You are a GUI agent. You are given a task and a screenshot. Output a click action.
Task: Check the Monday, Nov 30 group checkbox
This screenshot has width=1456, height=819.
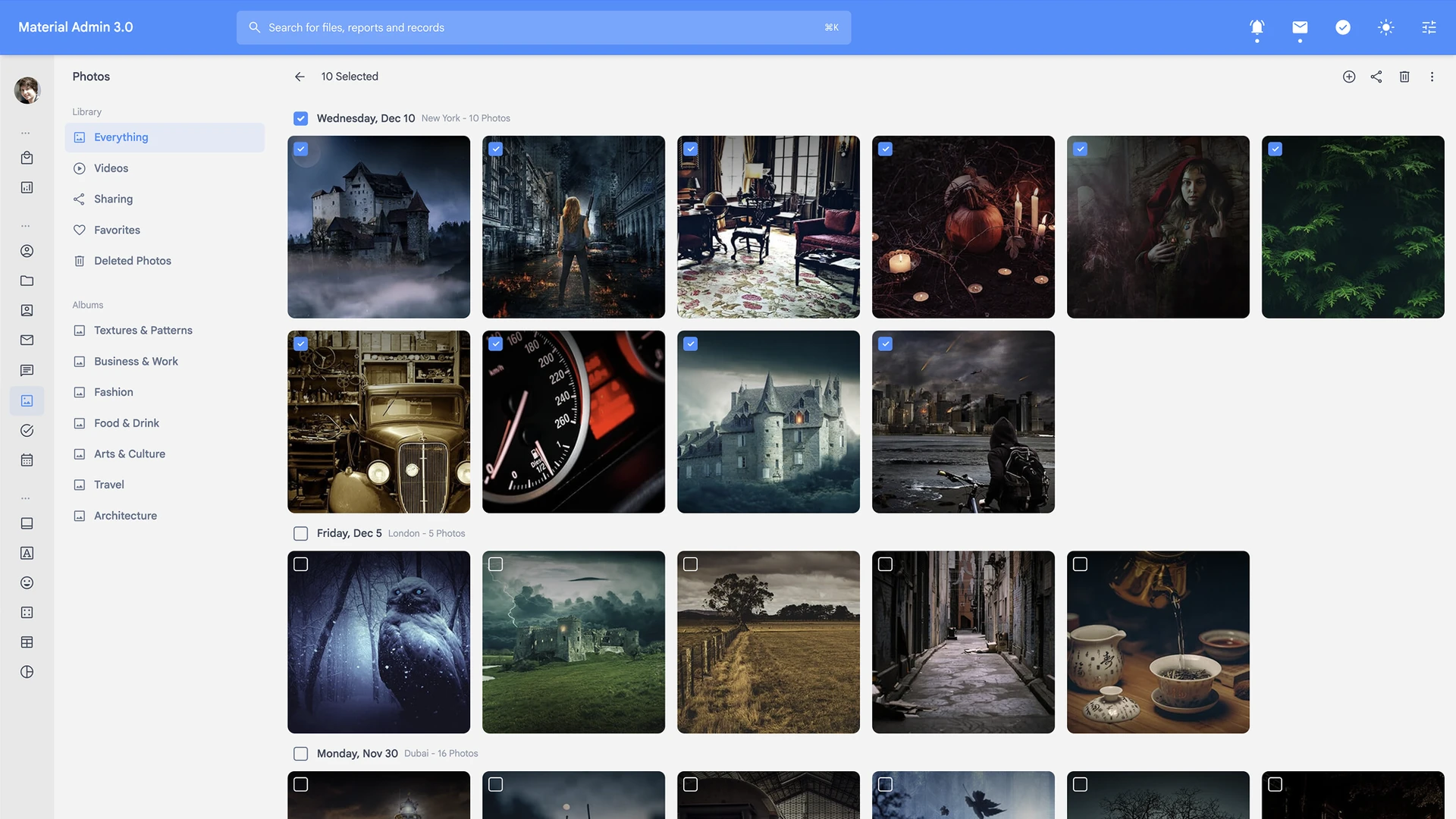tap(300, 754)
